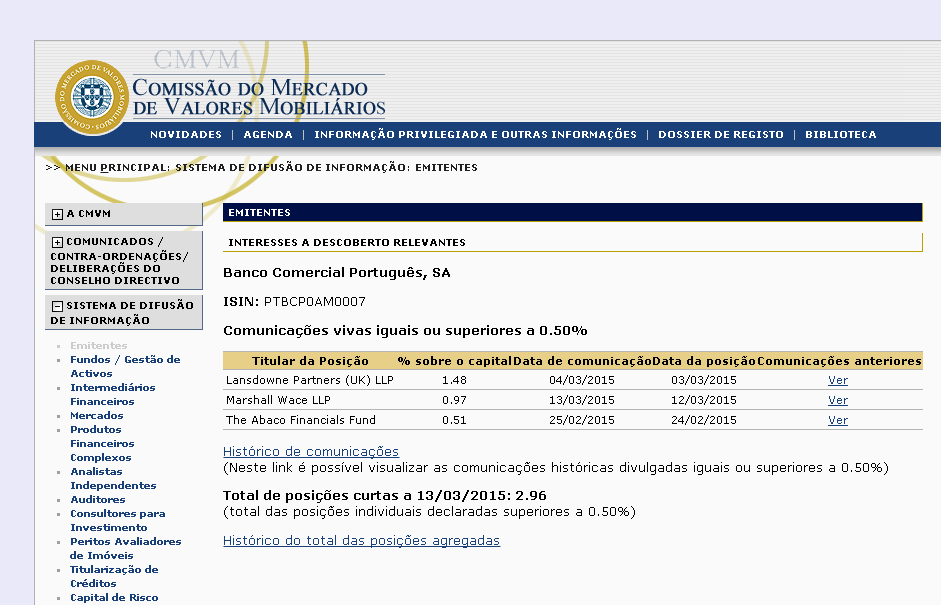Click Ver for The Abaco Financials Fund

(x=838, y=420)
